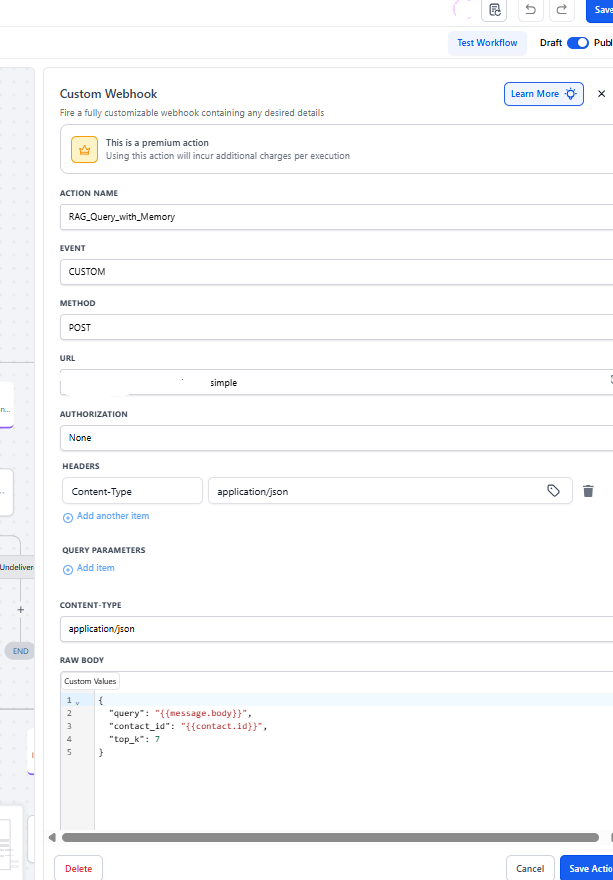This screenshot has height=880, width=613.
Task: Click the Draft label
Action: pos(551,43)
